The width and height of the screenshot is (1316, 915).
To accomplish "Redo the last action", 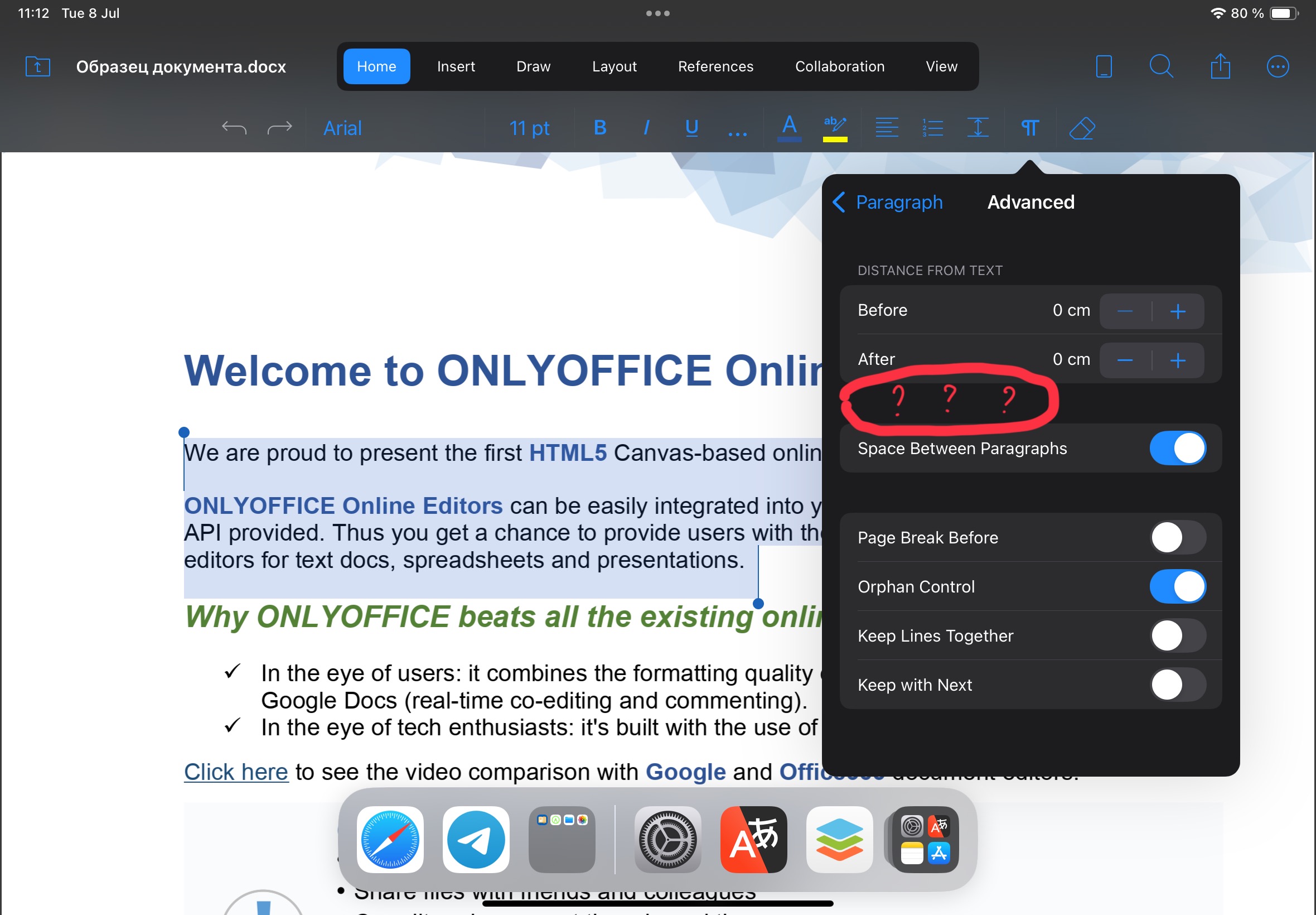I will click(279, 128).
